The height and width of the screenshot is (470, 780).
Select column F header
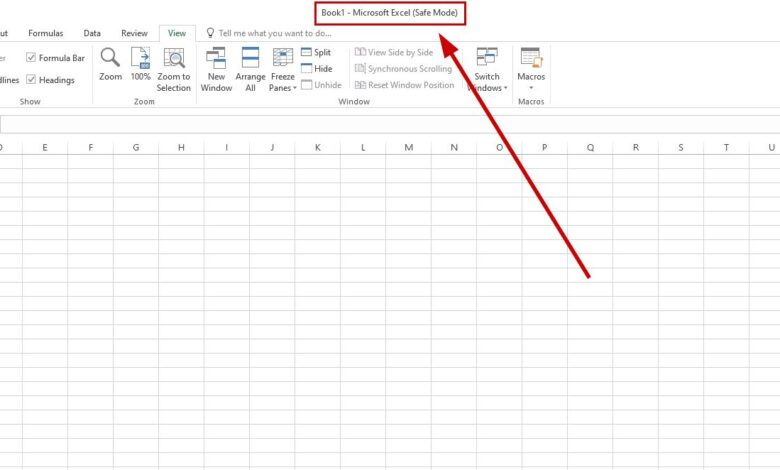click(x=91, y=147)
